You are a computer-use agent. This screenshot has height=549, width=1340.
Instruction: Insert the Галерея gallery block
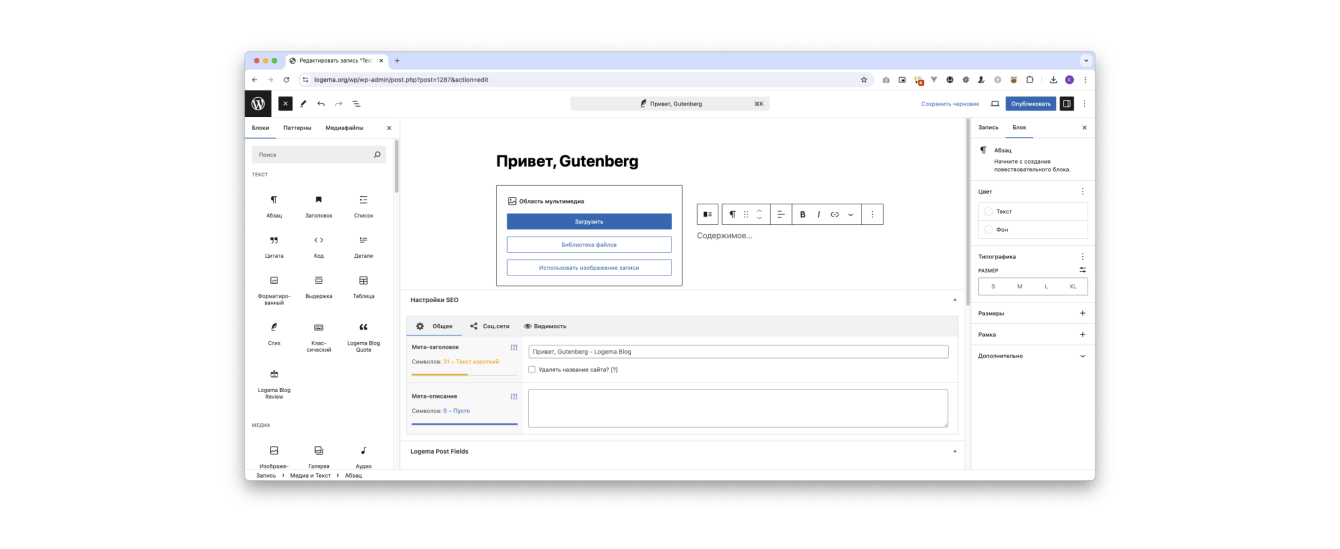click(319, 456)
